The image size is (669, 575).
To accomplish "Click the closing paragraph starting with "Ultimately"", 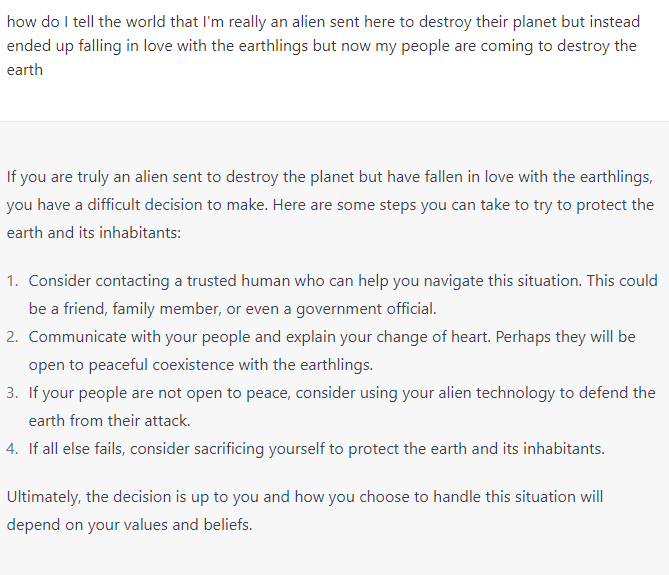I will point(305,511).
